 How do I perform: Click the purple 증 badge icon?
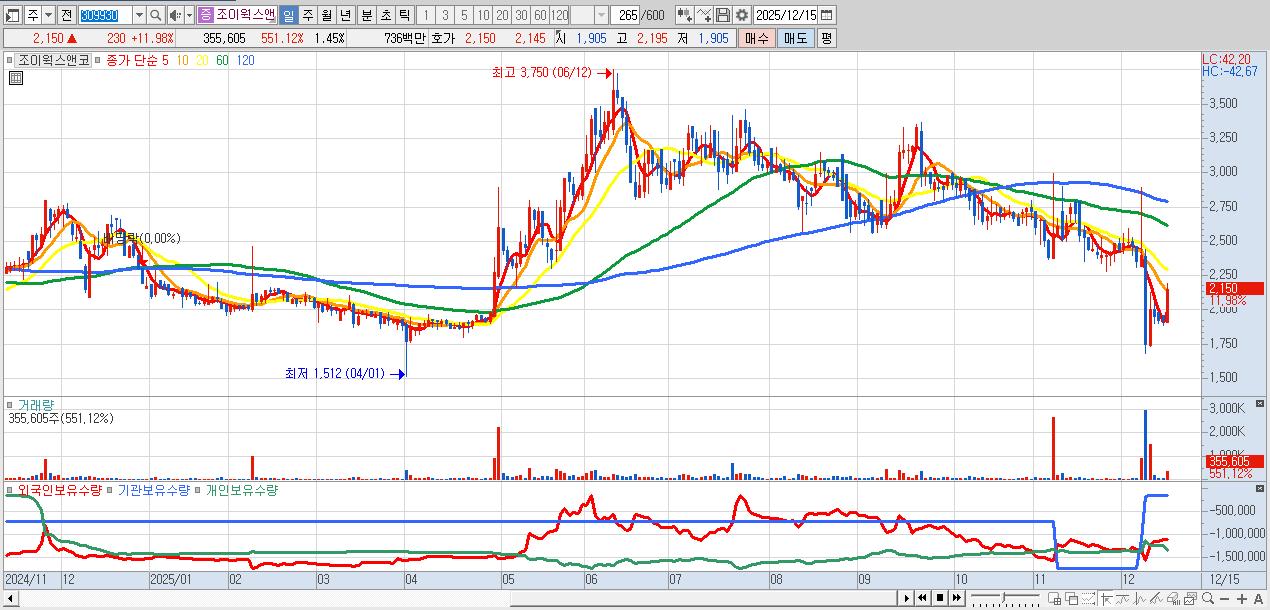point(204,15)
